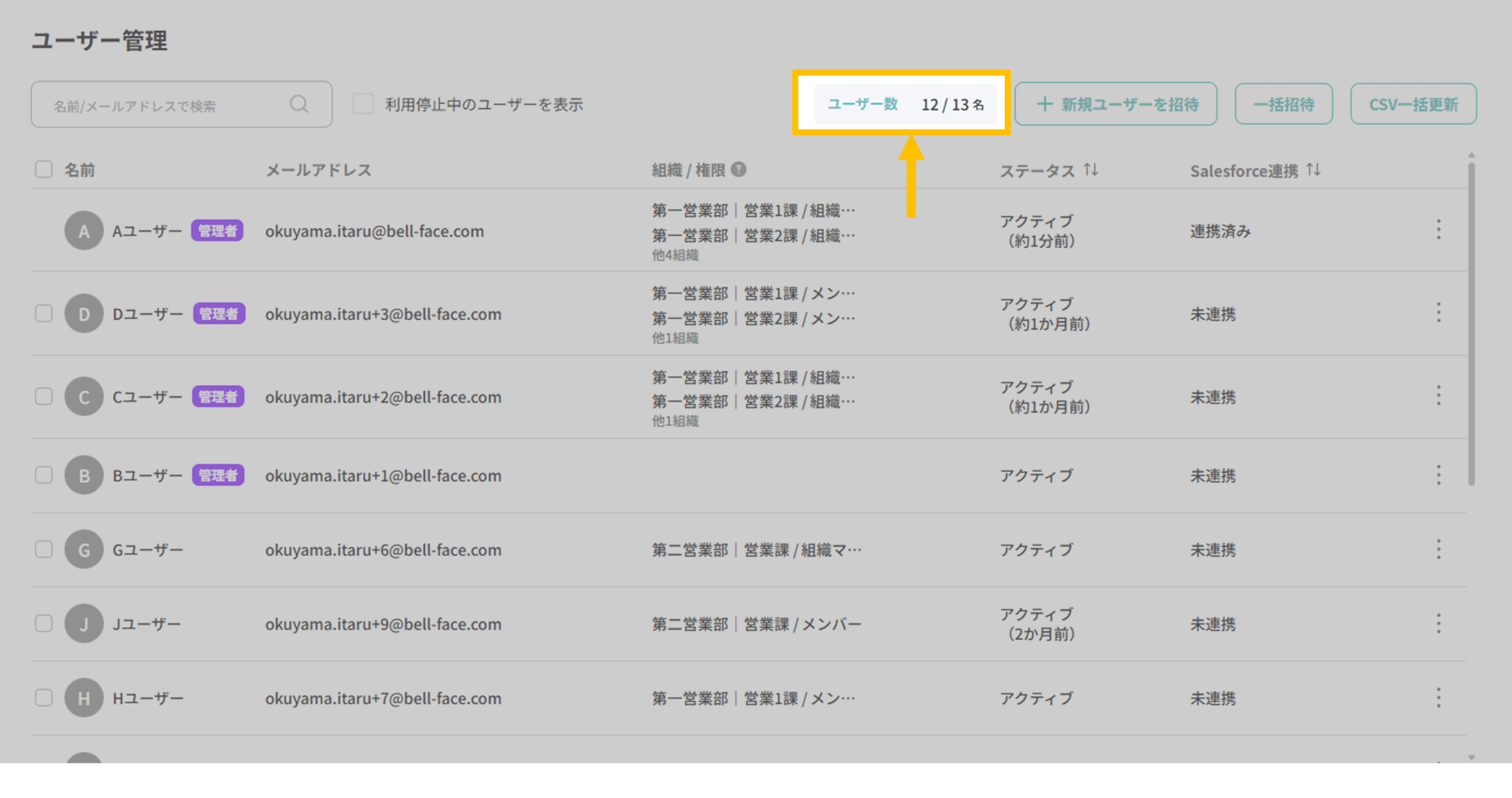Viewport: 1512px width, 798px height.
Task: Select the checkbox for Cユーザー
Action: click(x=44, y=396)
